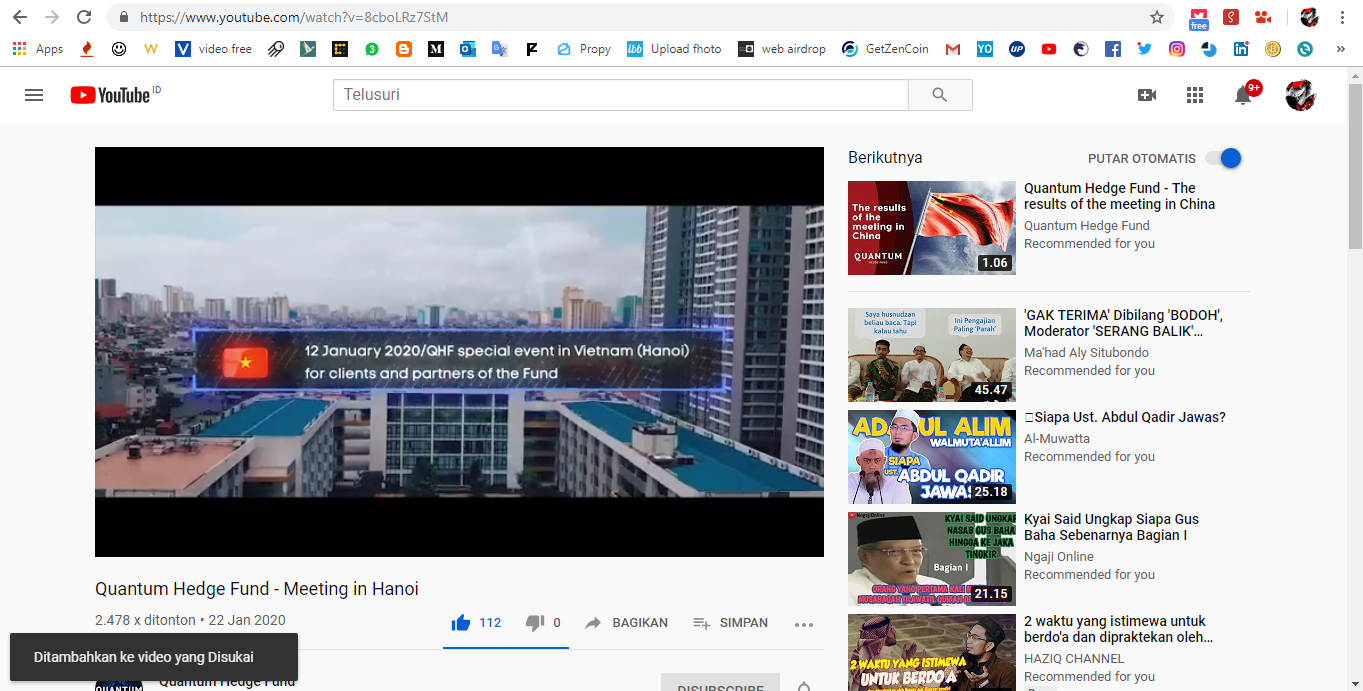
Task: Click the Al-Muwatta channel name
Action: coord(1057,439)
